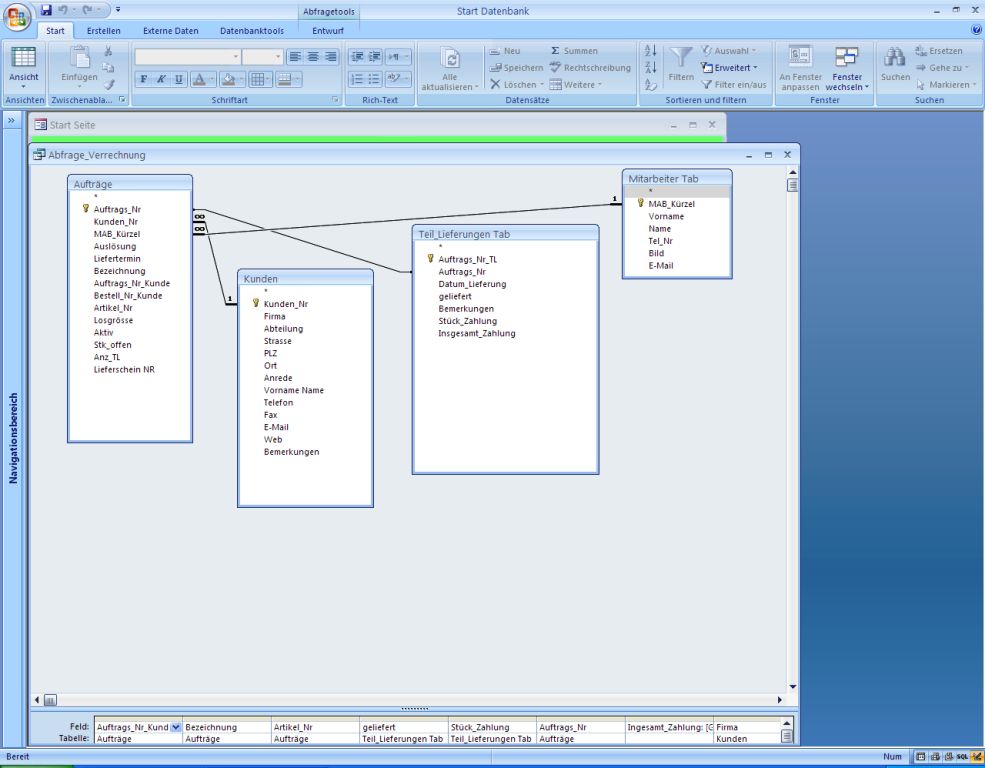Click the increase indent icon in Rich-Text
The image size is (985, 768).
click(x=374, y=57)
